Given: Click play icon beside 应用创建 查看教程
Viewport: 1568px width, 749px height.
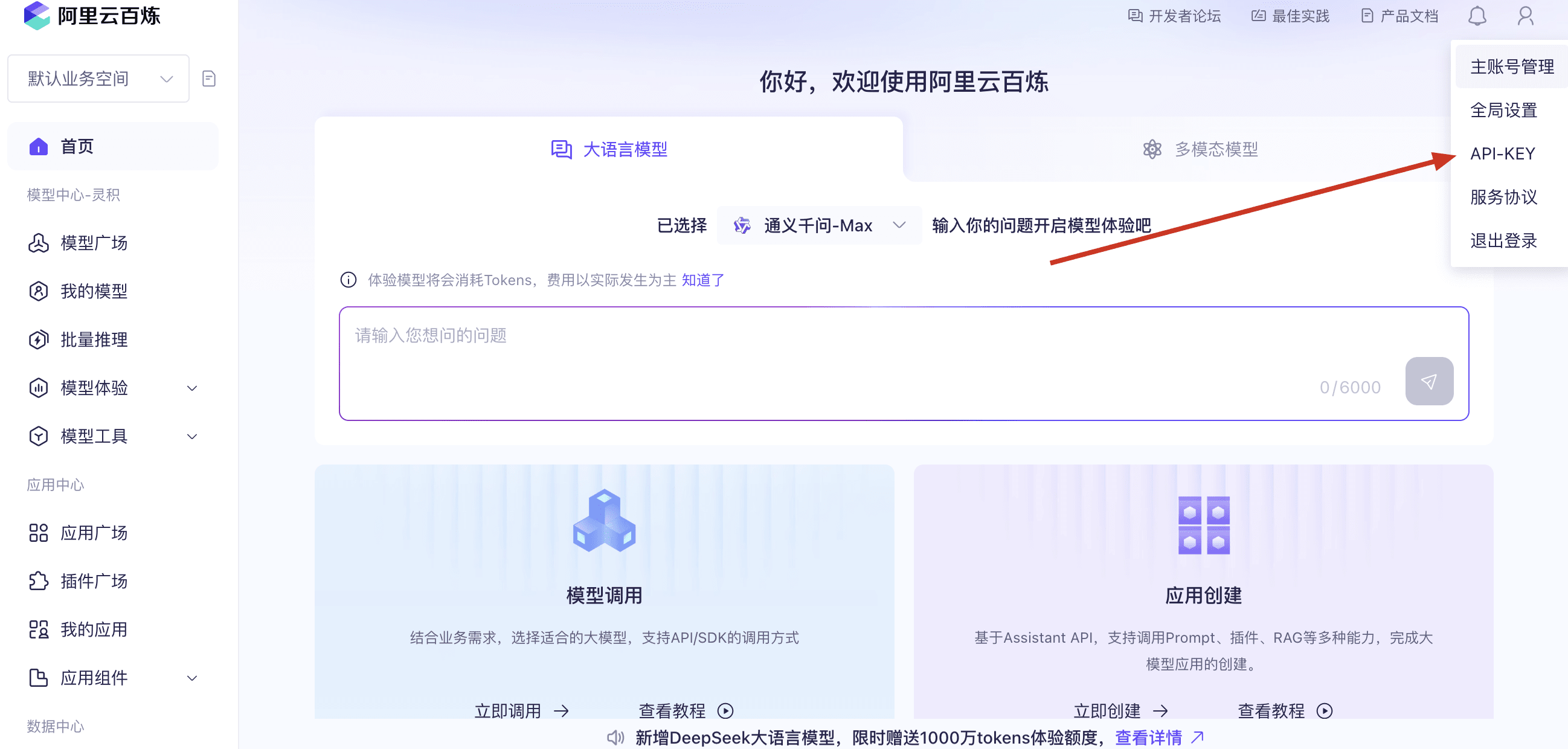Looking at the screenshot, I should pyautogui.click(x=1324, y=710).
